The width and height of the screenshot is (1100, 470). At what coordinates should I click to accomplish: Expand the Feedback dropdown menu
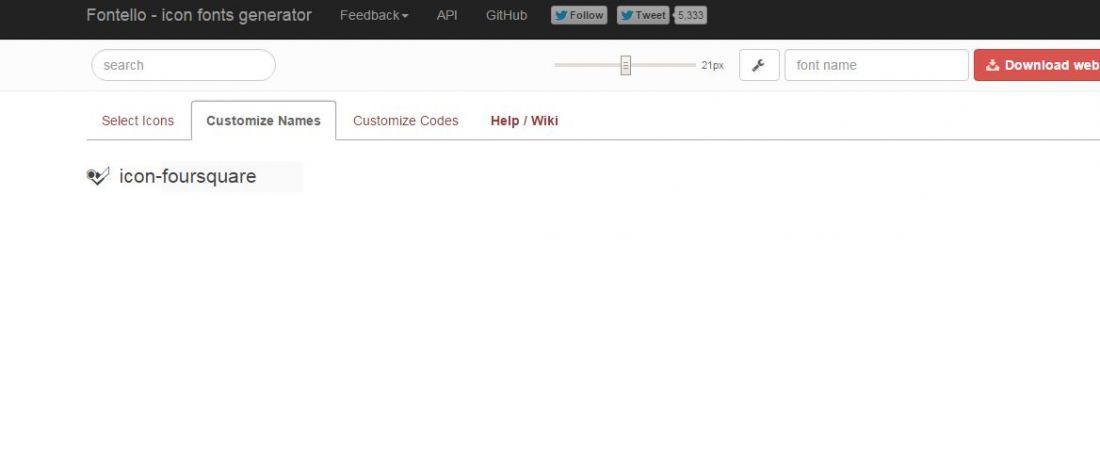point(374,15)
